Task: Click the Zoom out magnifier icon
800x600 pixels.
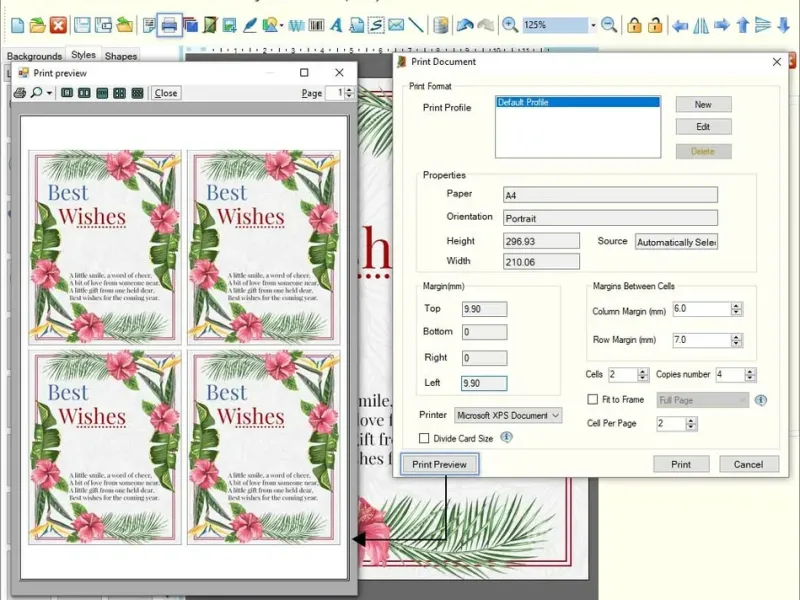Action: [608, 25]
